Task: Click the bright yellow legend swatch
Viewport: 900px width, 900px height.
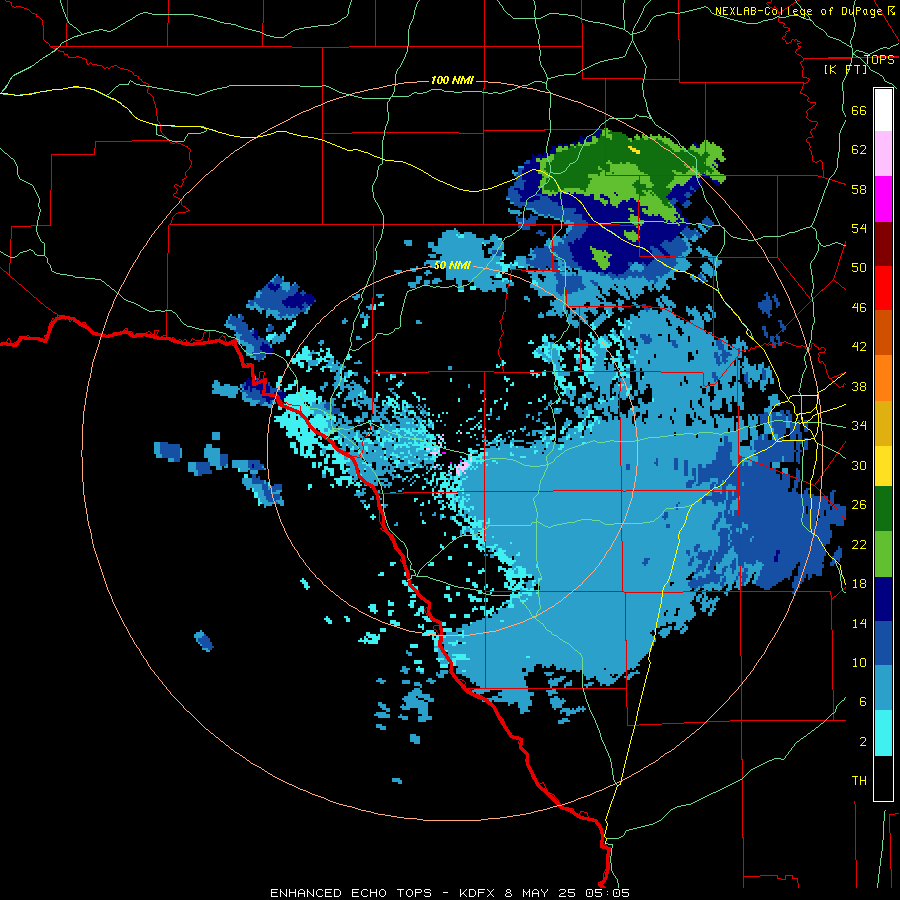Action: [883, 466]
